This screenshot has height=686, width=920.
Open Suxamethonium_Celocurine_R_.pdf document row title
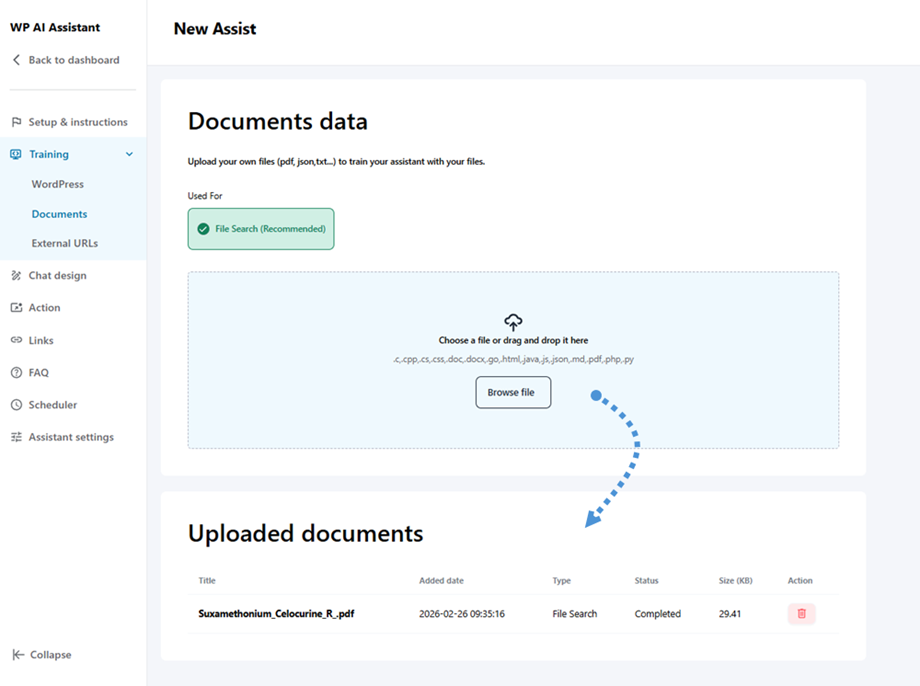(x=276, y=614)
